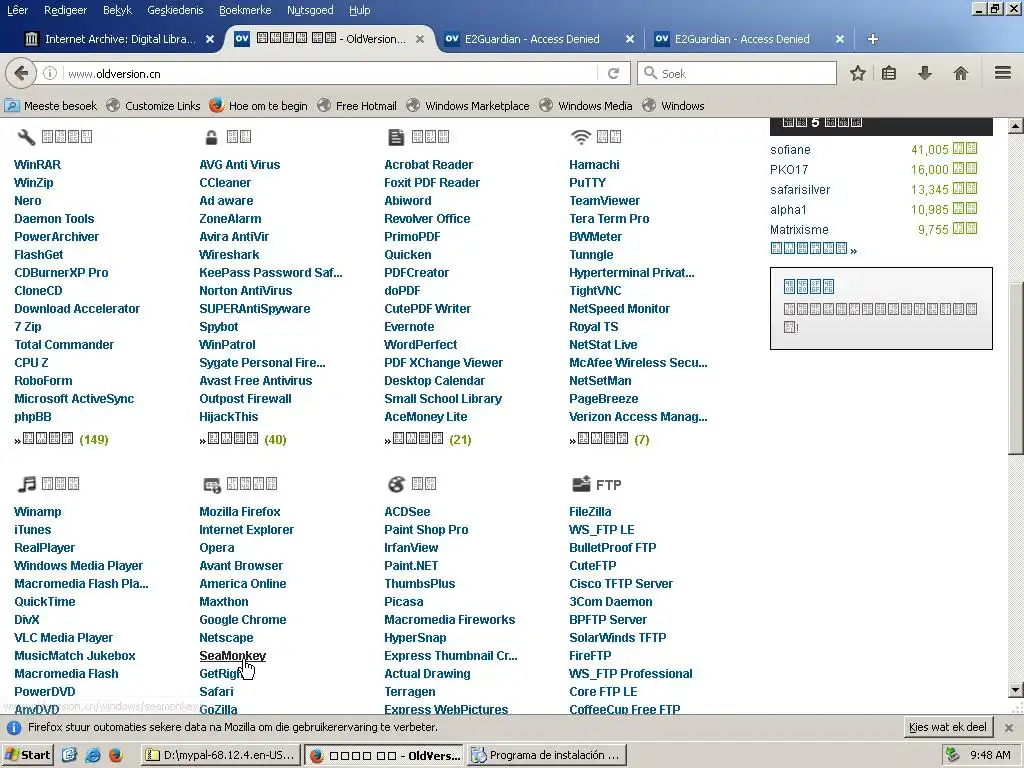Open the Bekyk menu
Screen dimensions: 1024x768
click(118, 10)
